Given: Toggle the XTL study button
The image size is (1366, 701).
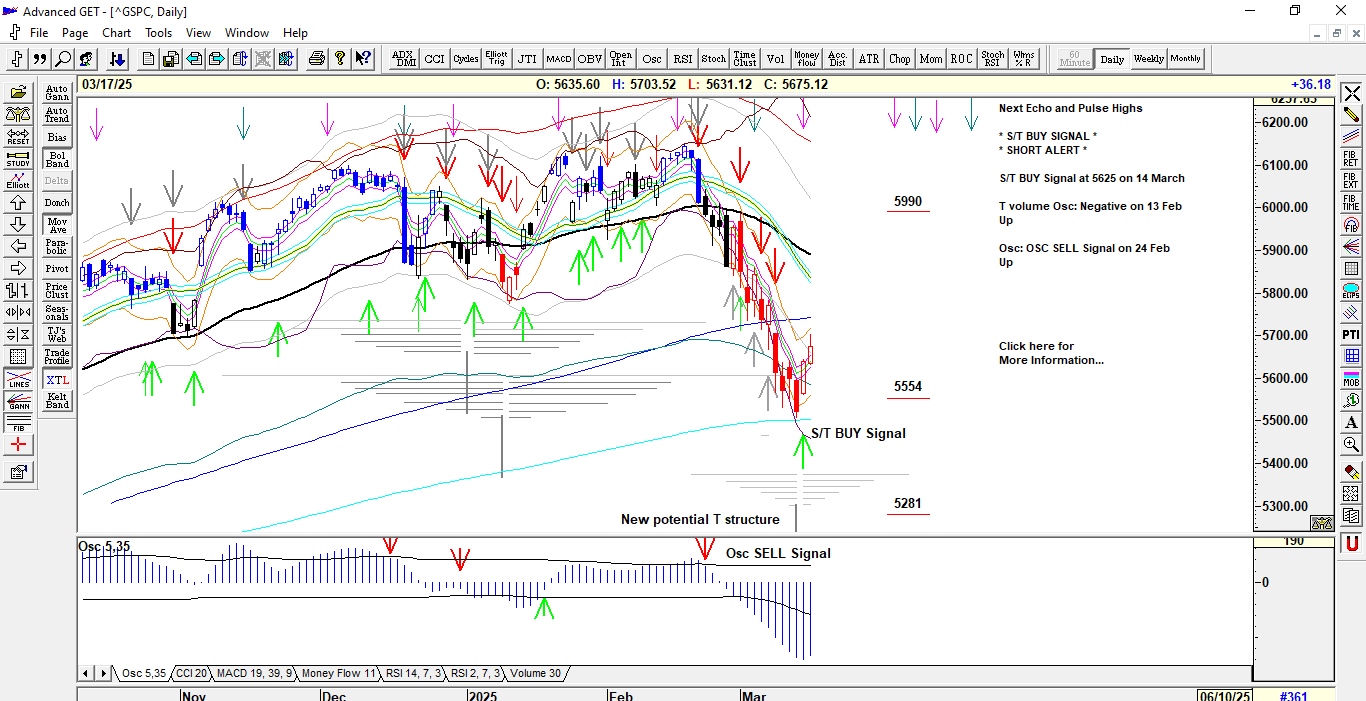Looking at the screenshot, I should (x=57, y=379).
